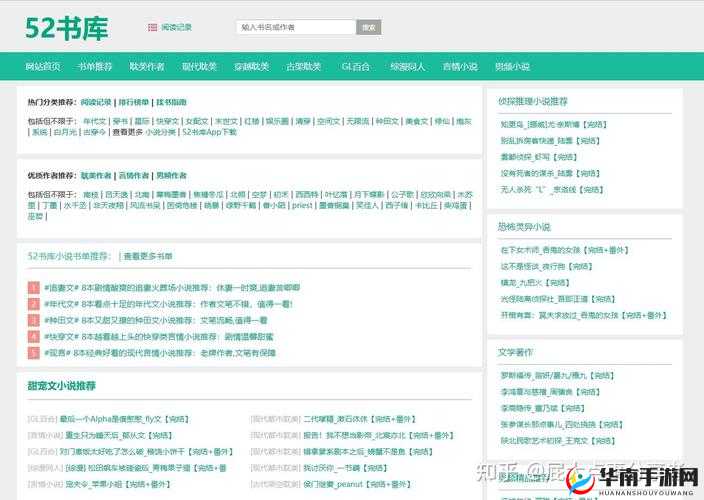This screenshot has height=500, width=704.
Task: Open the 快穿文 category link
Action: [x=167, y=121]
